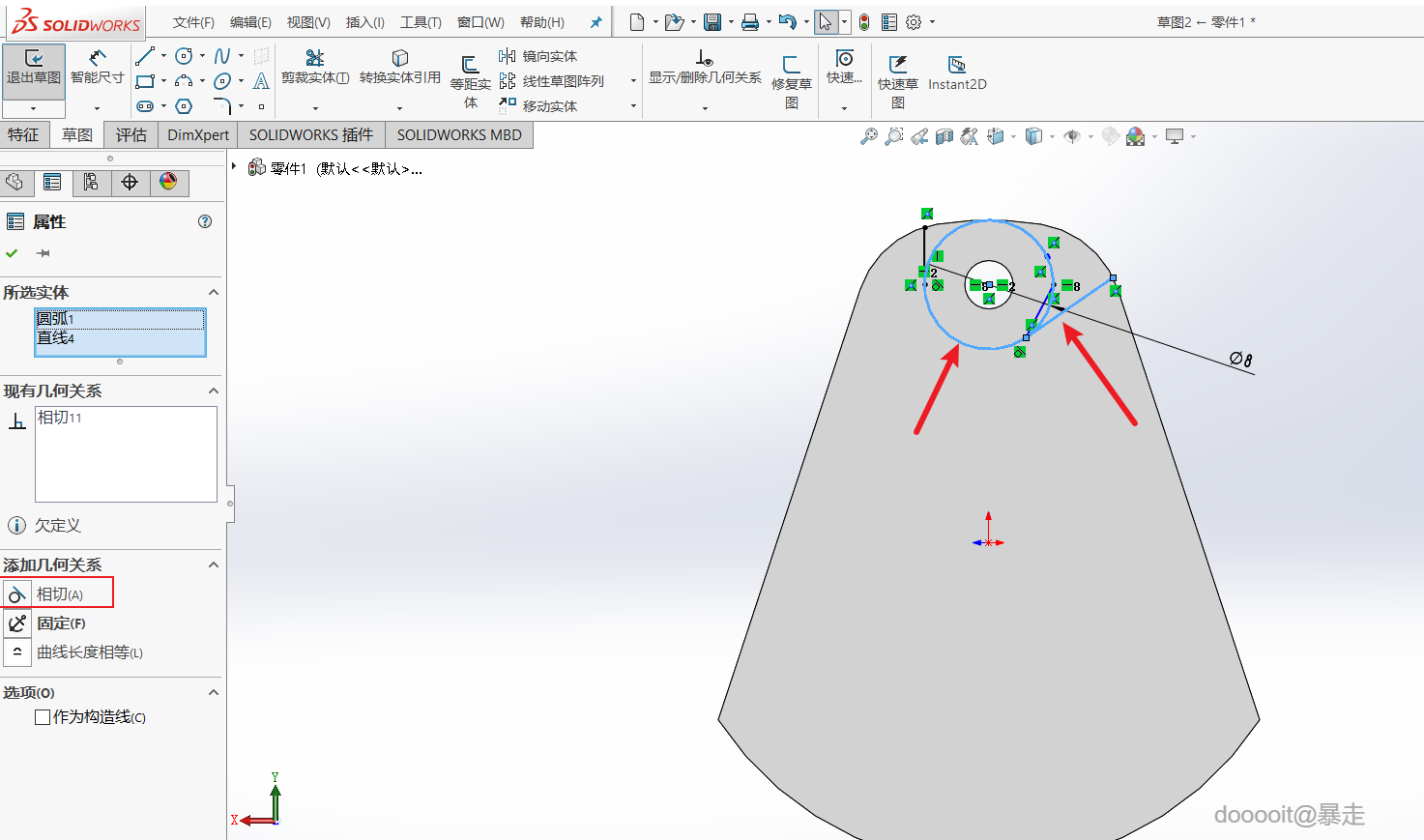
Task: Select the Circle sketch tool
Action: coord(184,56)
